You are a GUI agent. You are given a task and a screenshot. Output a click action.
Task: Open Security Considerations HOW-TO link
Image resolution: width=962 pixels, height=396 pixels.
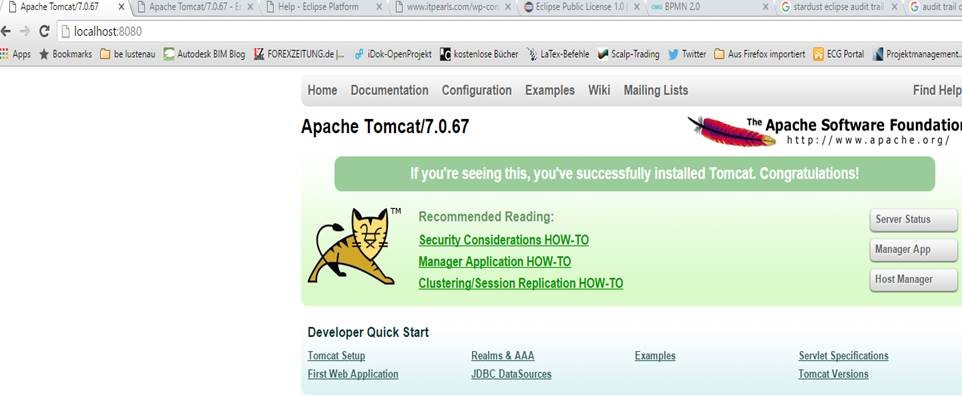[504, 240]
